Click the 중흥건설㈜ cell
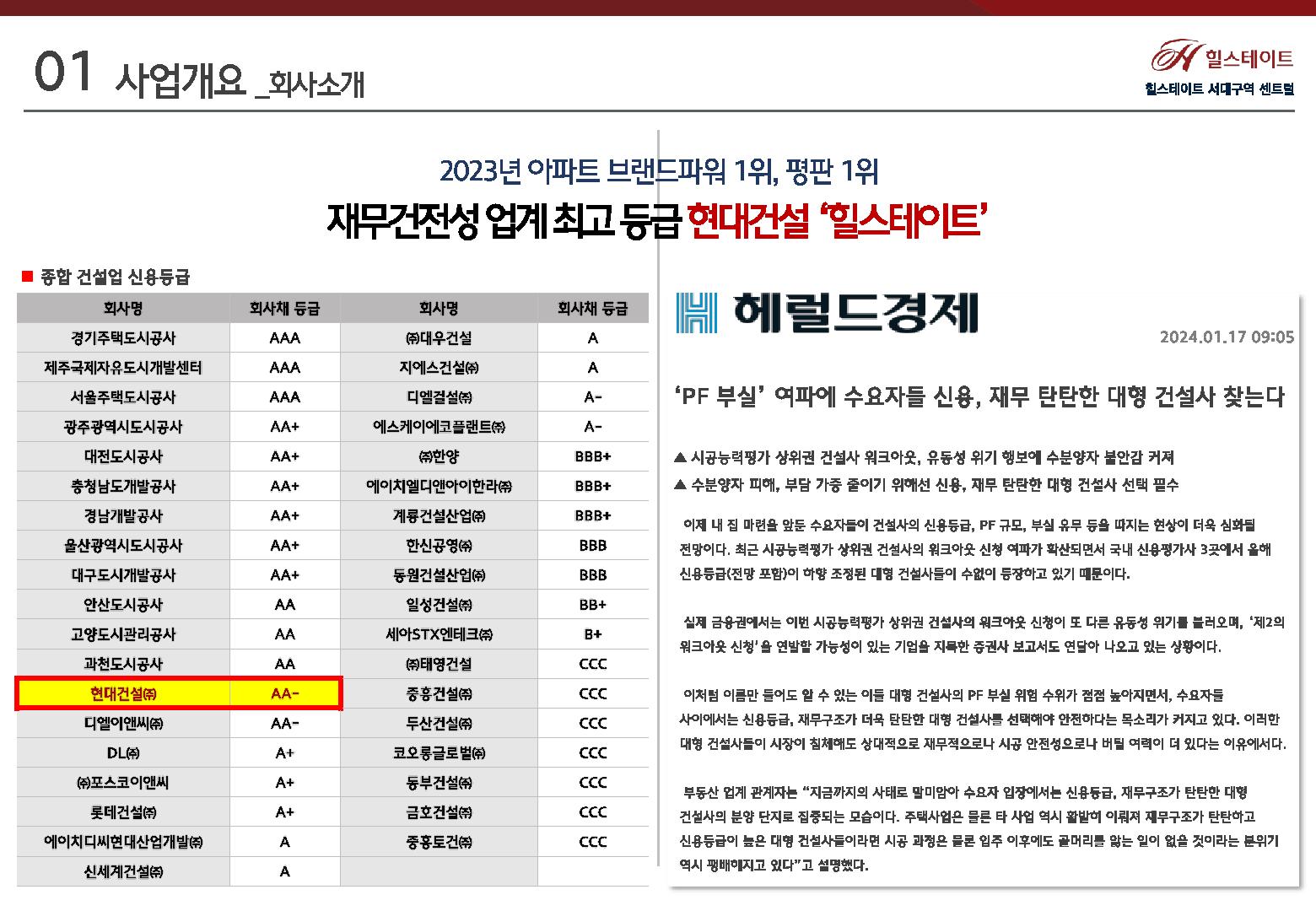Image resolution: width=1316 pixels, height=911 pixels. point(439,693)
